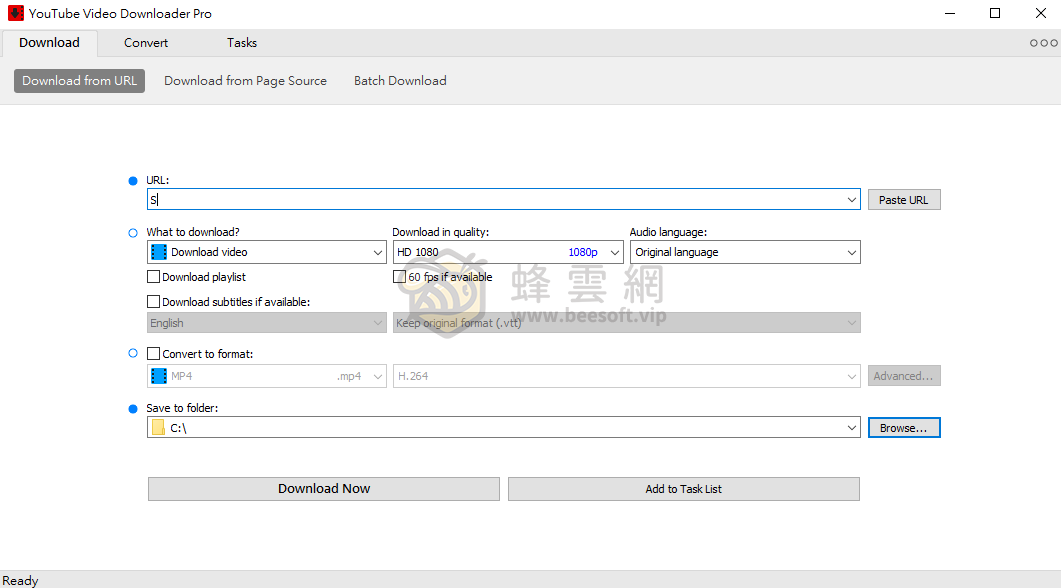1061x588 pixels.
Task: Click the Audio language: label
Action: pos(668,232)
